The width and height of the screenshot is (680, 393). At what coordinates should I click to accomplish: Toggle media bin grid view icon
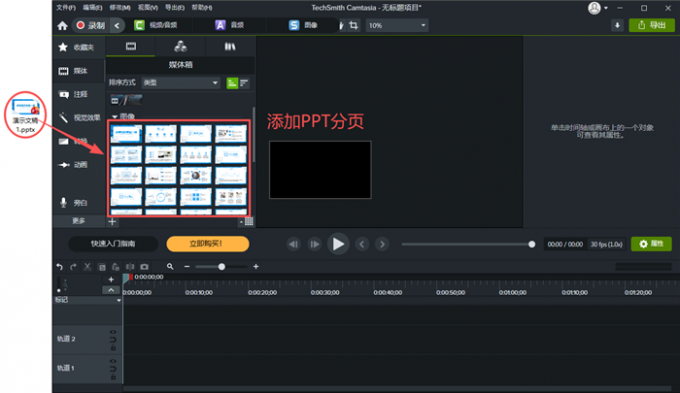(249, 222)
